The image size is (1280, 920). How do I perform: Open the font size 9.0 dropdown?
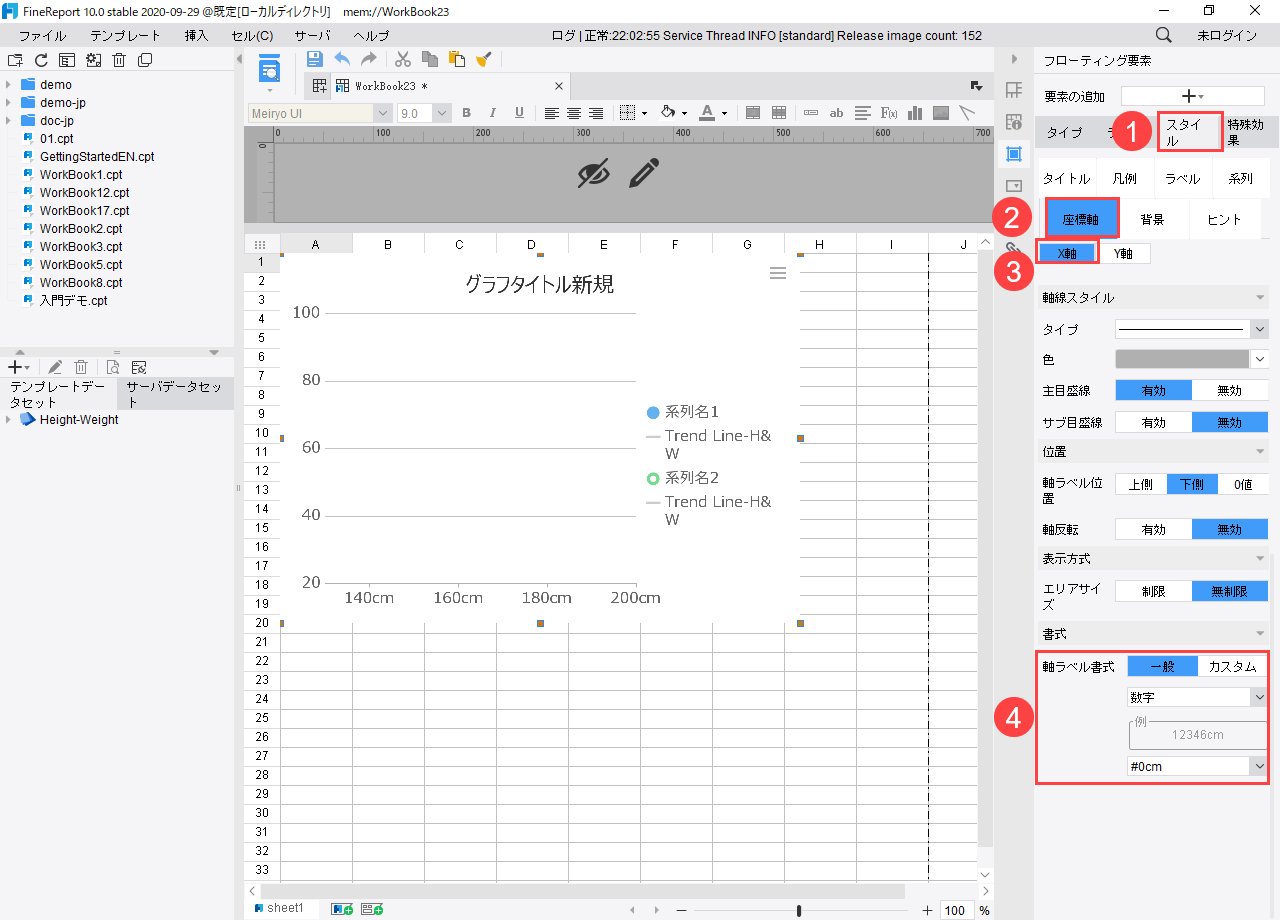pos(442,114)
